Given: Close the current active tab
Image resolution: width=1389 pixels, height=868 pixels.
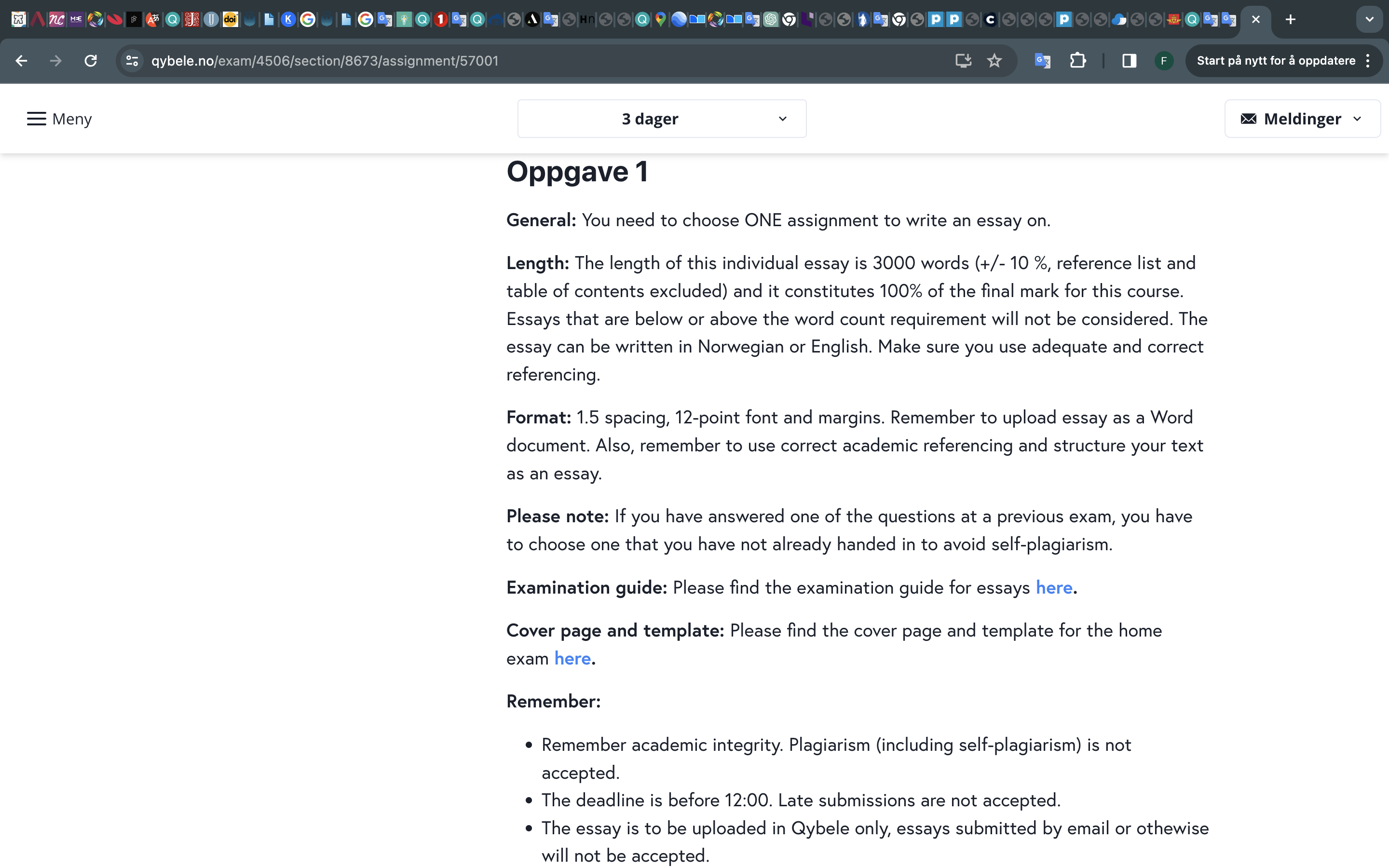Looking at the screenshot, I should 1256,19.
